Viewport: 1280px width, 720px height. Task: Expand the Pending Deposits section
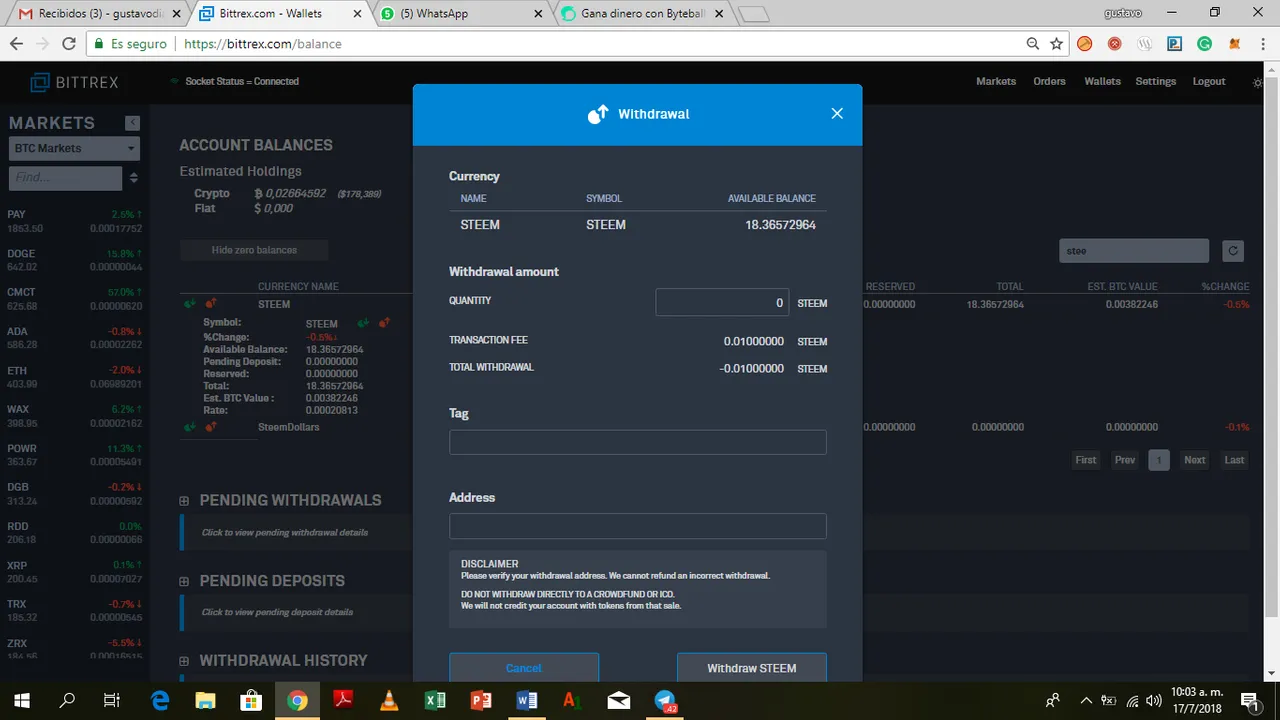[184, 581]
